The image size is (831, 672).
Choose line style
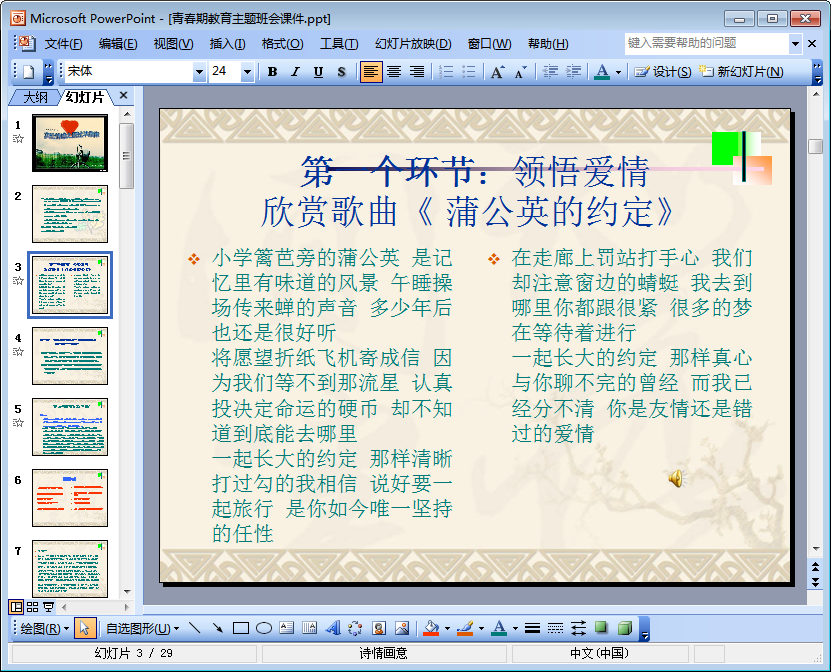[533, 629]
